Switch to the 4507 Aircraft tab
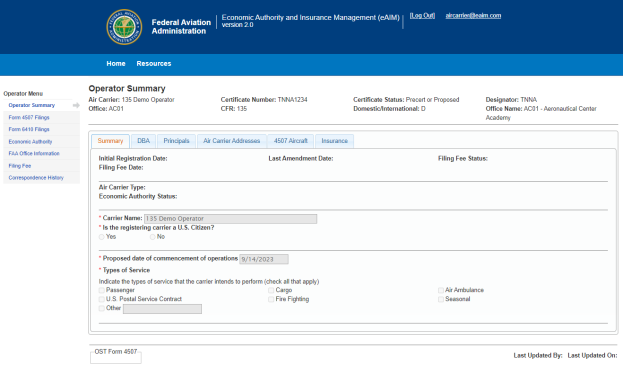 click(290, 141)
